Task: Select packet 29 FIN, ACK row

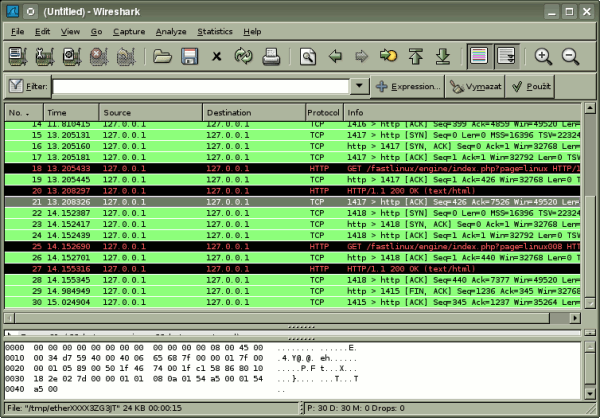Action: [292, 291]
